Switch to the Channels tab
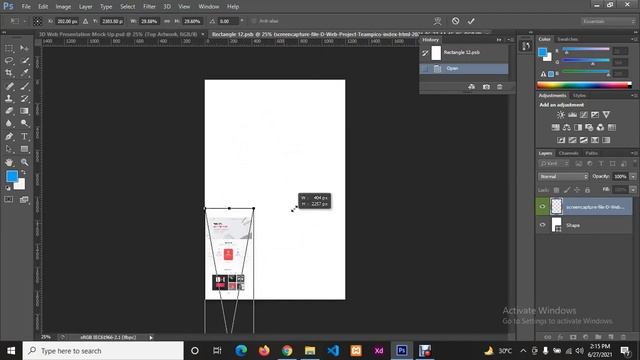640x360 pixels. coord(568,153)
